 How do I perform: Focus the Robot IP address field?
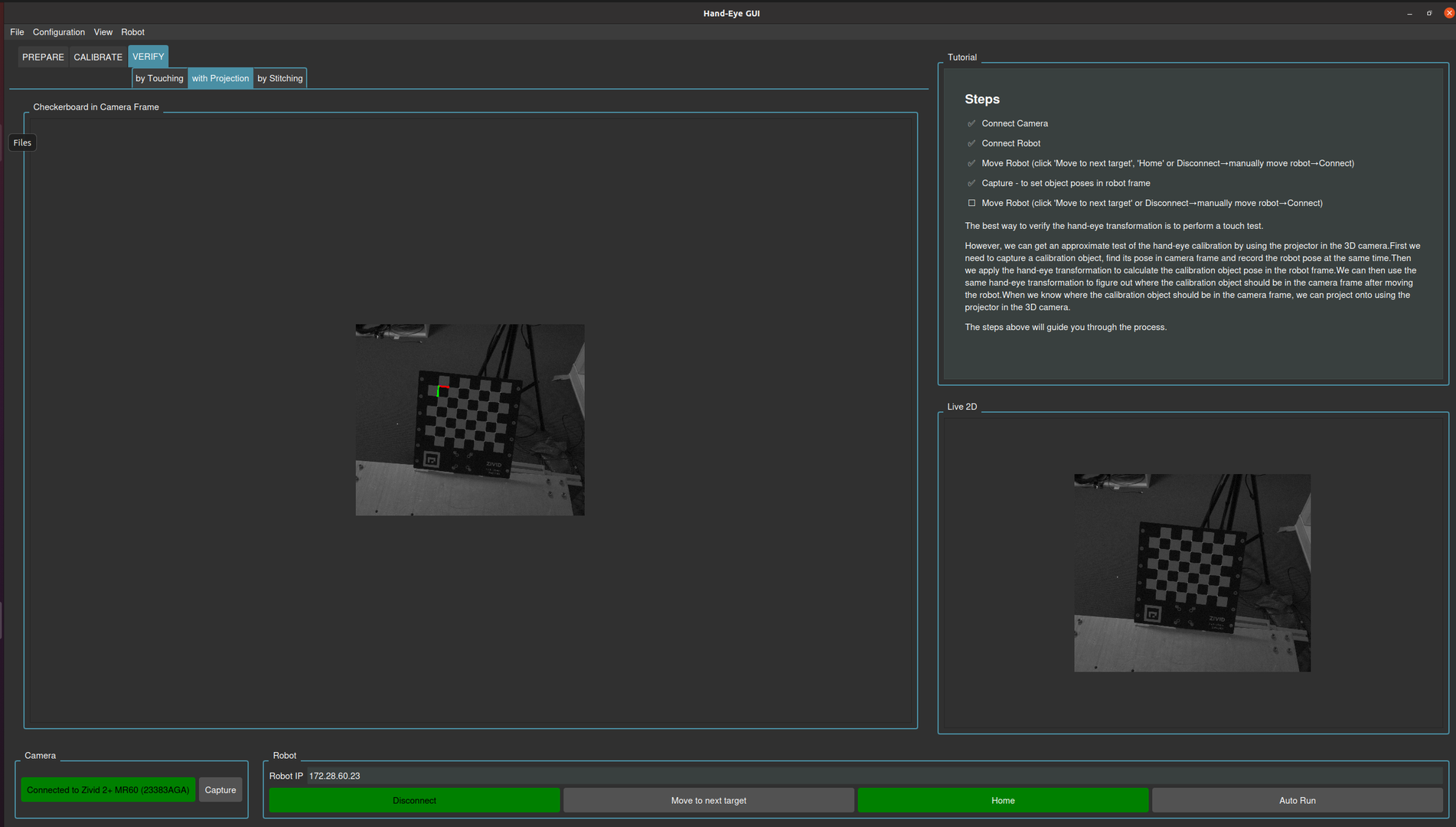[873, 776]
